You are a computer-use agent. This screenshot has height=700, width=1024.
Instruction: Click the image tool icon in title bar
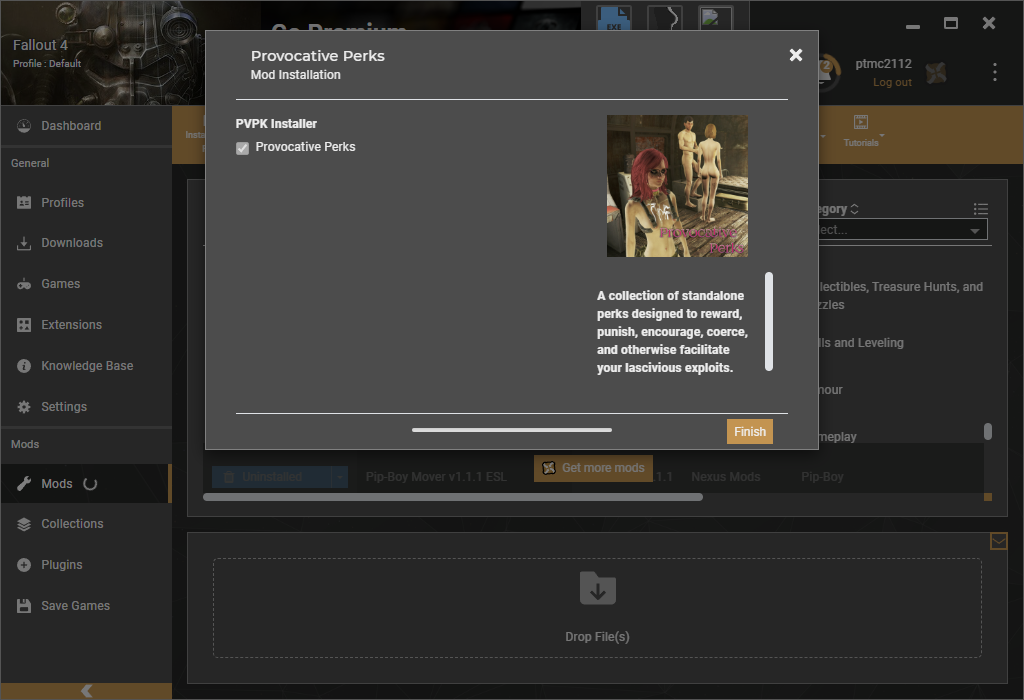click(x=715, y=18)
